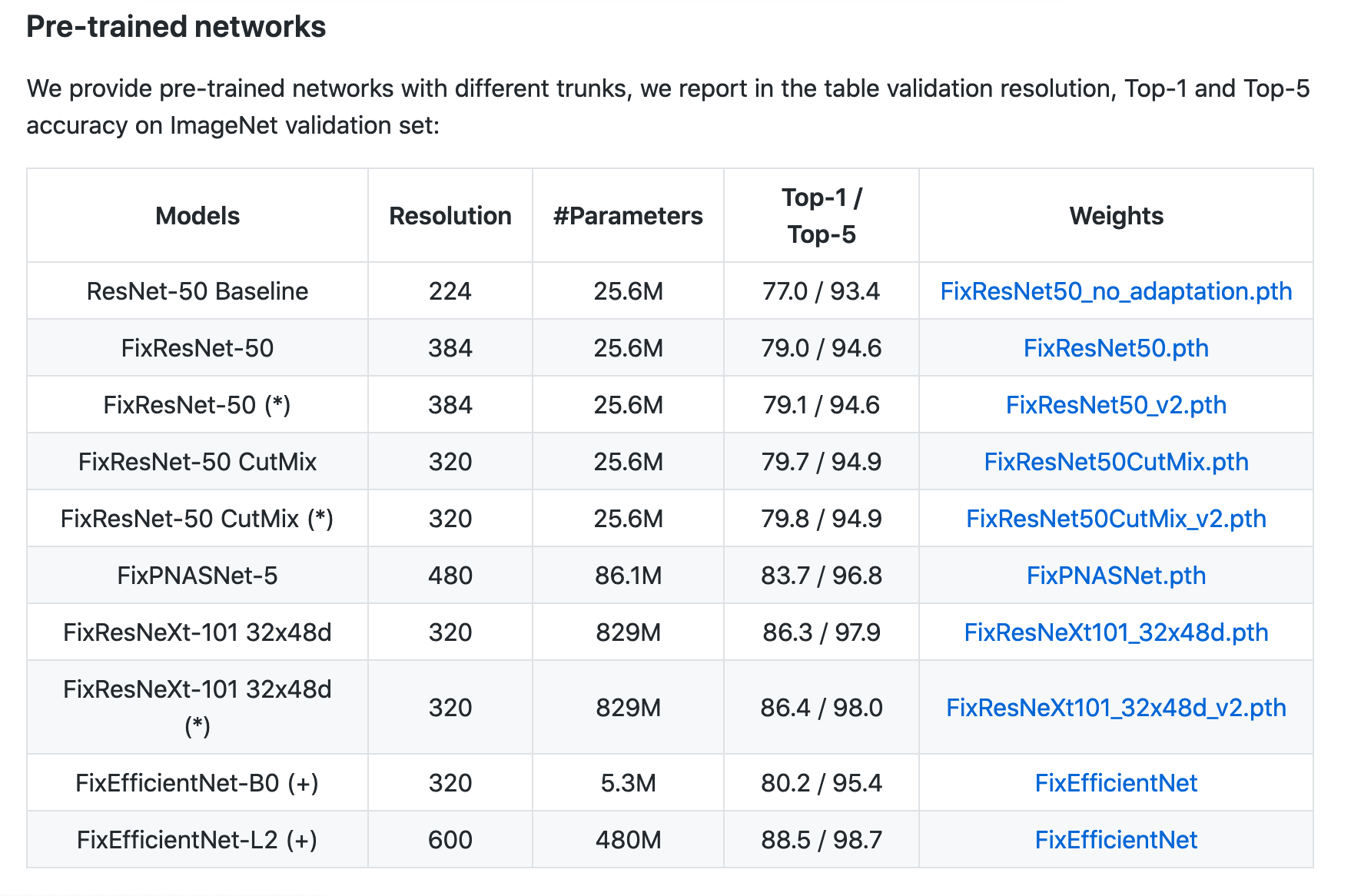Open FixResNet50_v2.pth weights link
The height and width of the screenshot is (896, 1351).
point(1116,405)
